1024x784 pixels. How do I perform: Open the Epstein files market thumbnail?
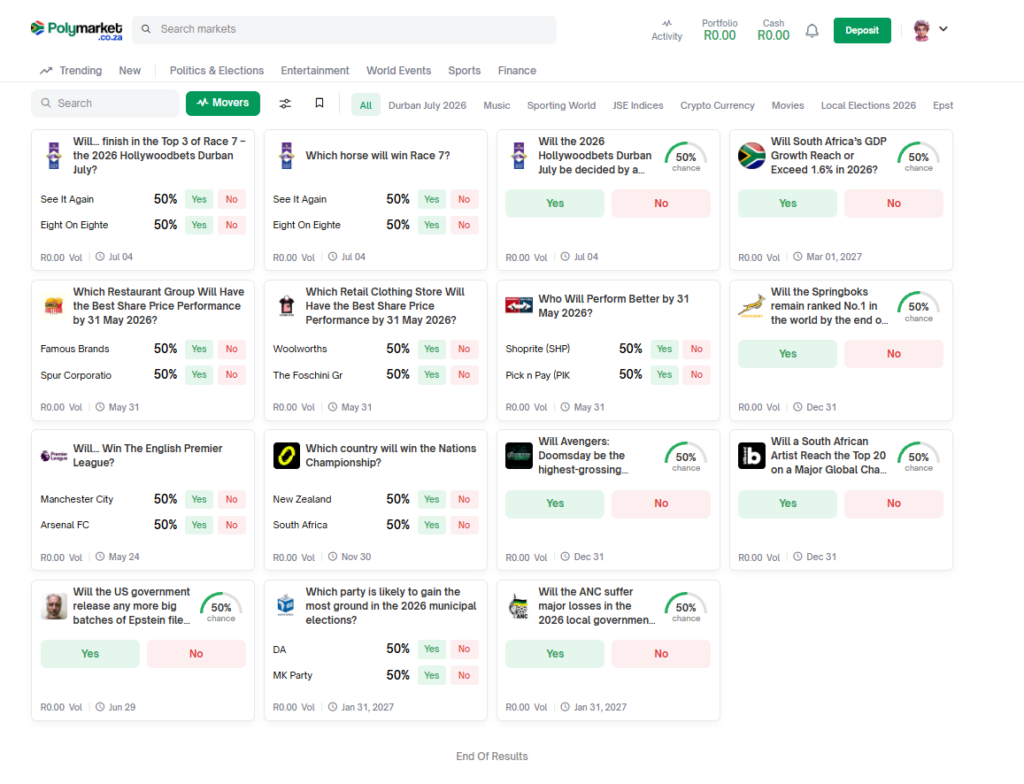tap(54, 606)
